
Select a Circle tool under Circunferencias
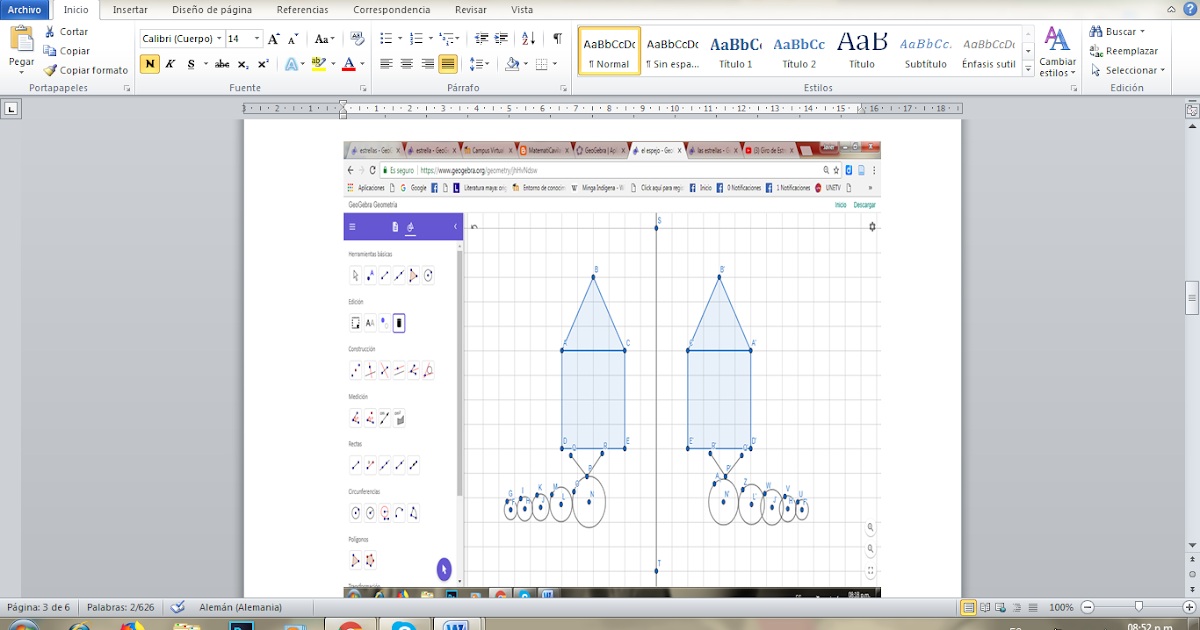[356, 512]
